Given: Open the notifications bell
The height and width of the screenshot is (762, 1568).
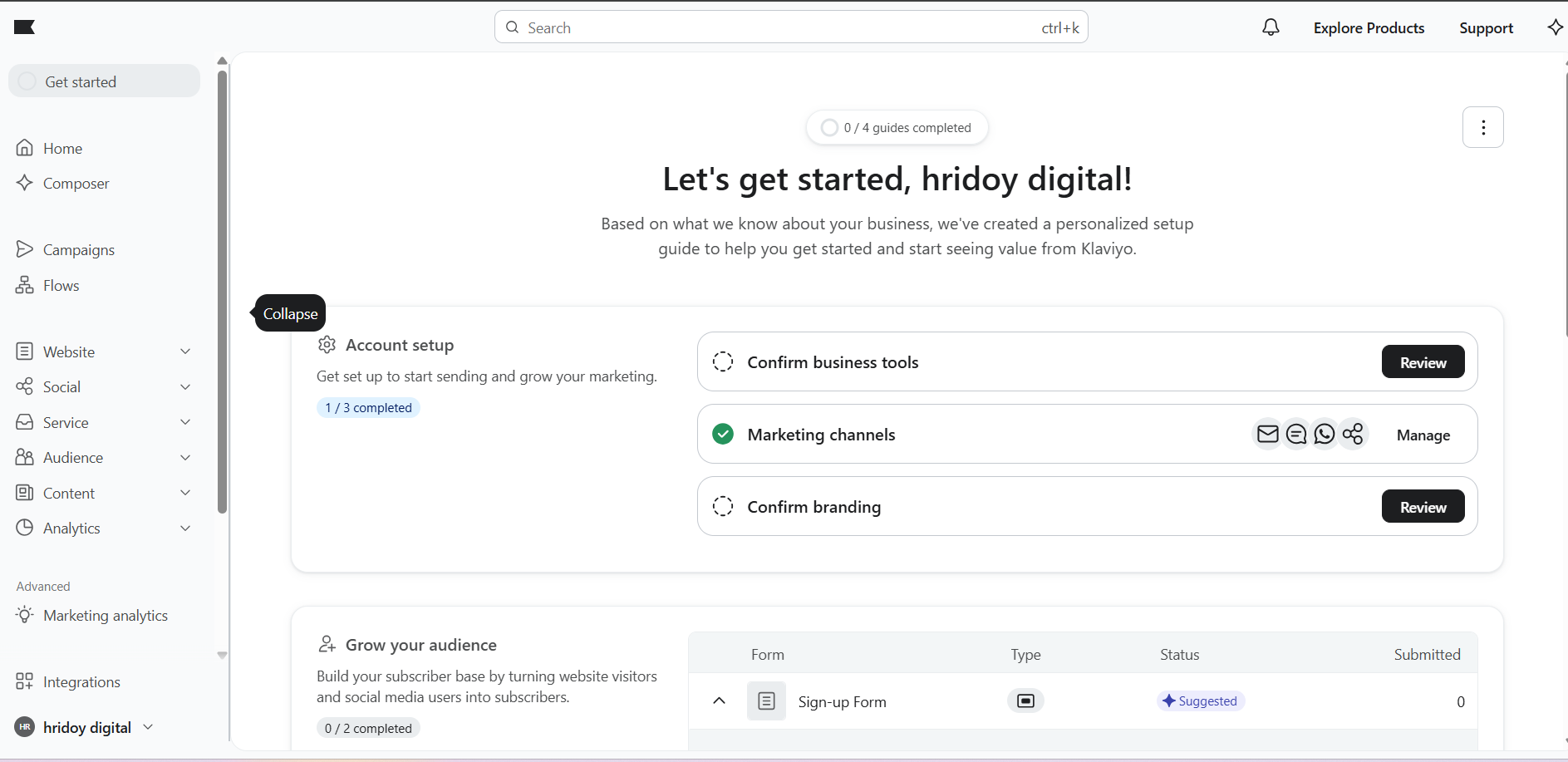Looking at the screenshot, I should pos(1271,27).
